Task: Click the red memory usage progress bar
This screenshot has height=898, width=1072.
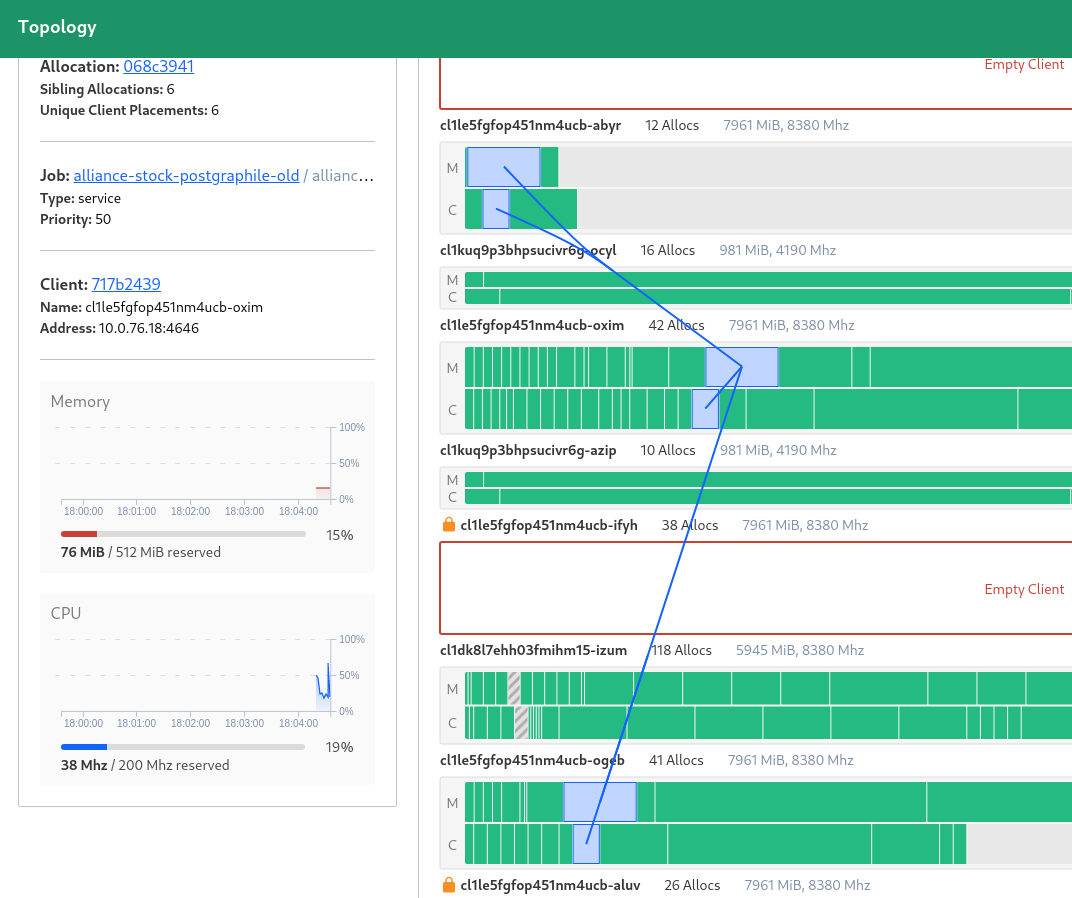Action: pyautogui.click(x=183, y=534)
